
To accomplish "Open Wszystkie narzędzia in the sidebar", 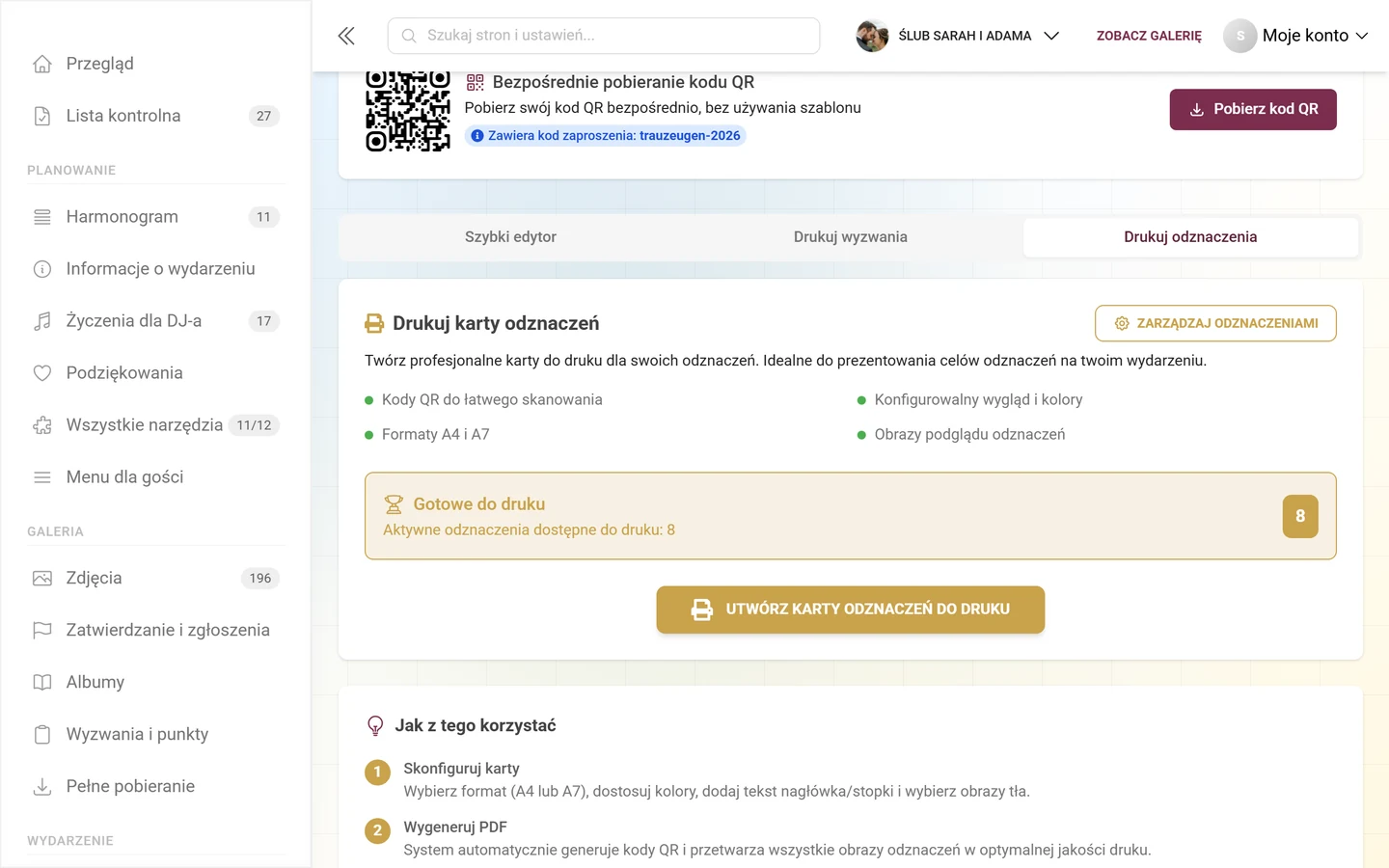I will (x=155, y=425).
